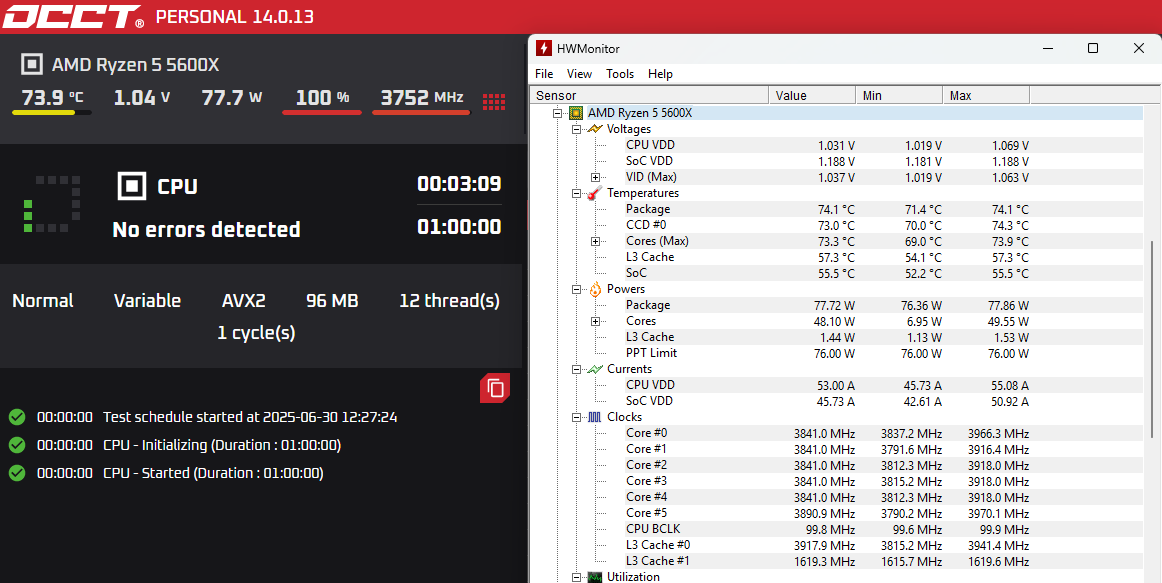Copy the log with the red copy icon

[x=494, y=388]
